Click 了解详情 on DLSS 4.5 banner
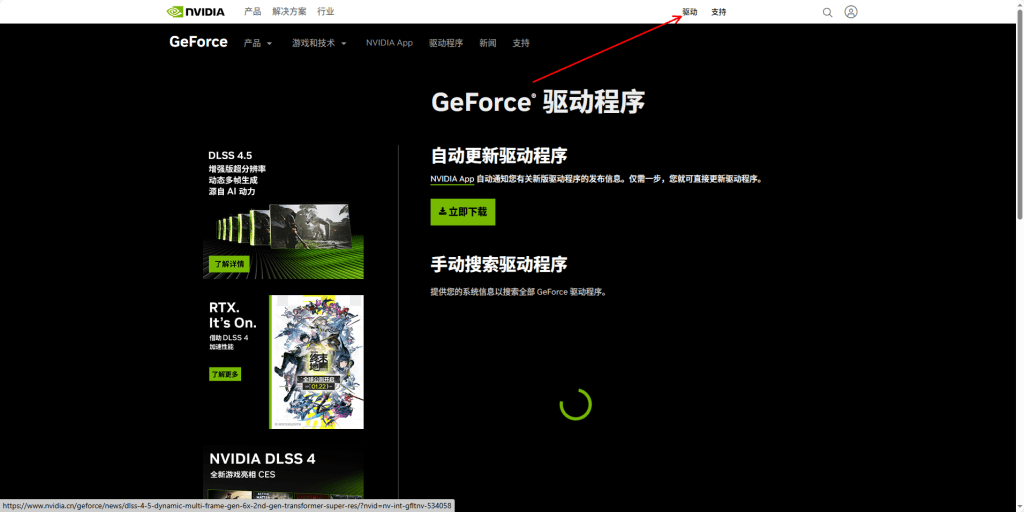 tap(229, 264)
